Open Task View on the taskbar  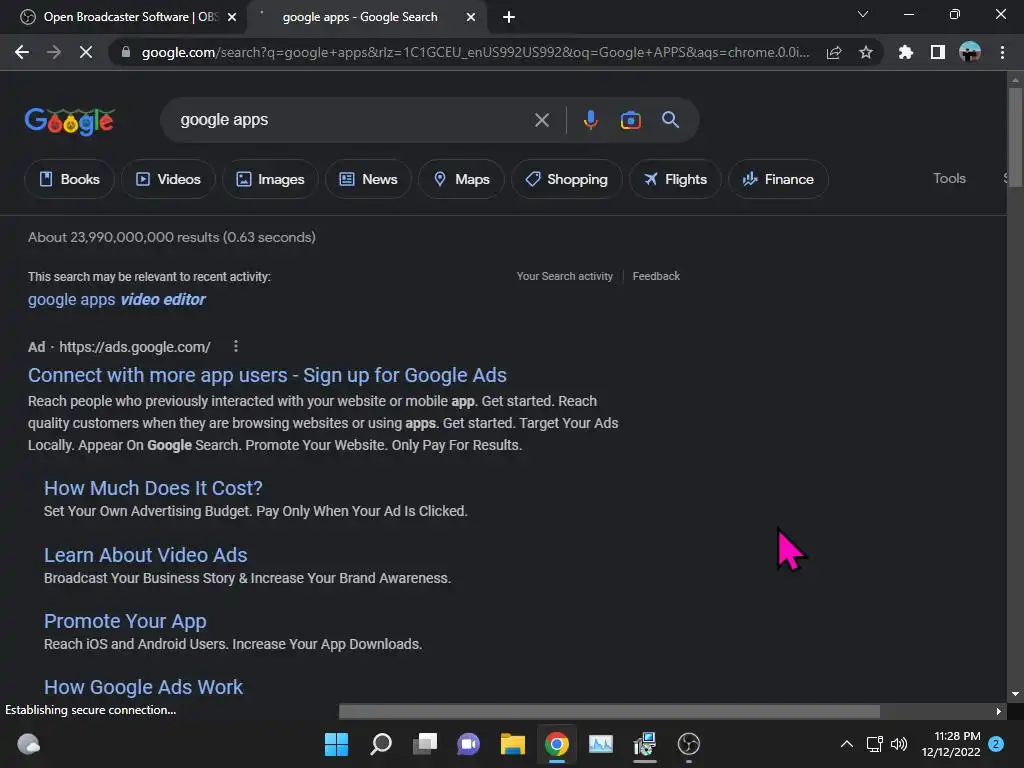[x=425, y=744]
